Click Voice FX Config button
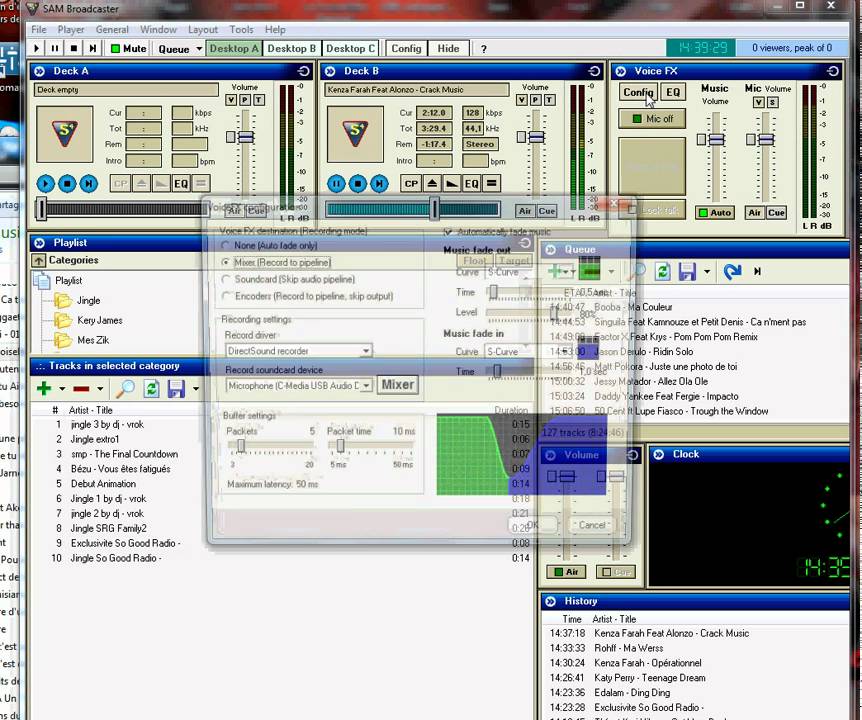This screenshot has height=720, width=862. (x=638, y=92)
